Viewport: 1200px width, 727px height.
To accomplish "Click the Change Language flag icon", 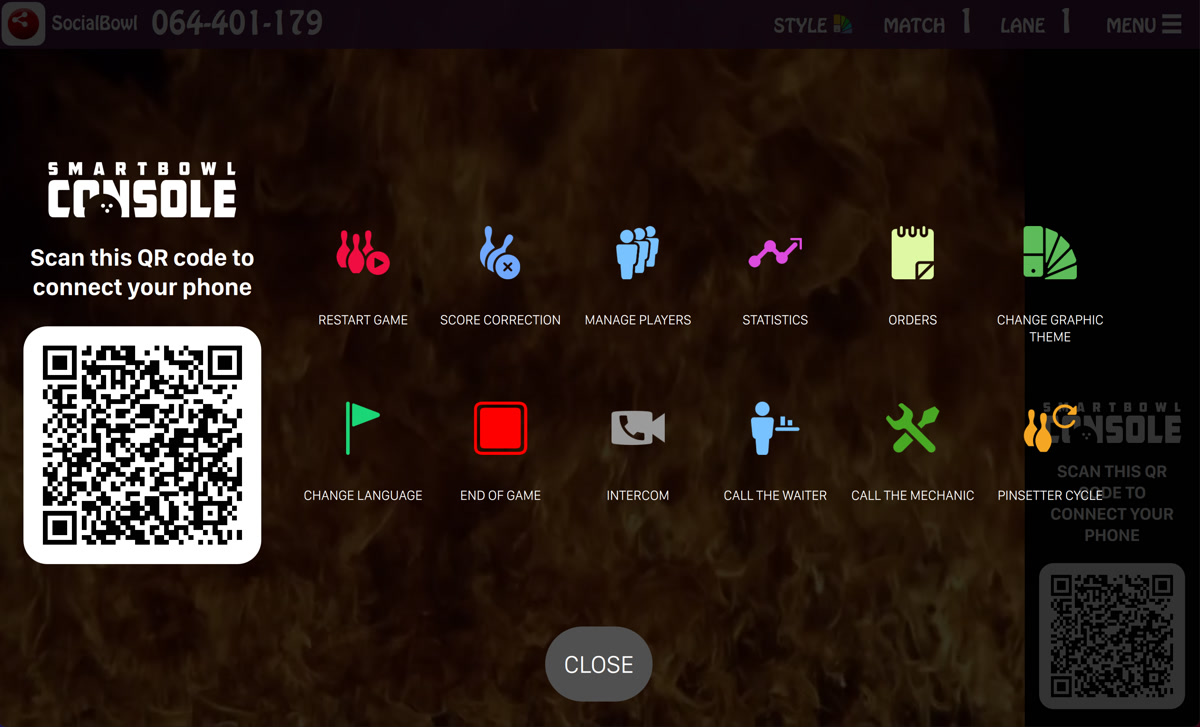I will (362, 428).
